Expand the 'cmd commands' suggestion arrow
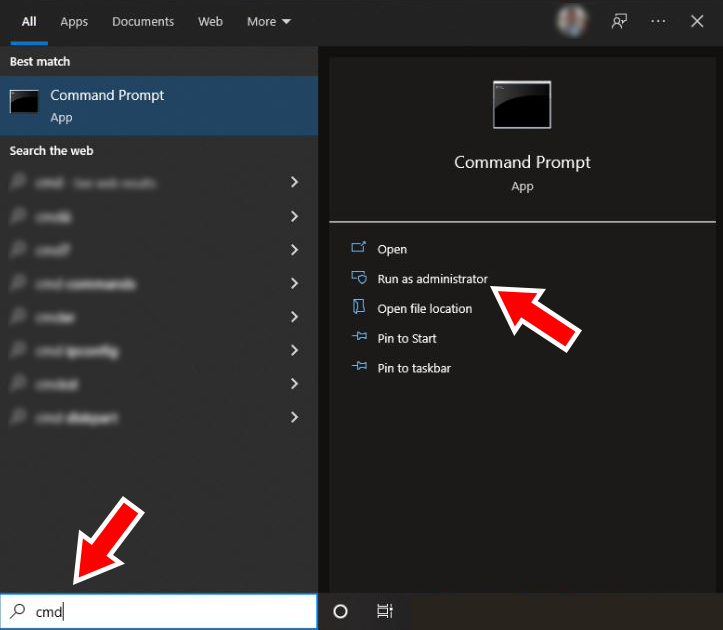Viewport: 723px width, 630px height. tap(294, 283)
